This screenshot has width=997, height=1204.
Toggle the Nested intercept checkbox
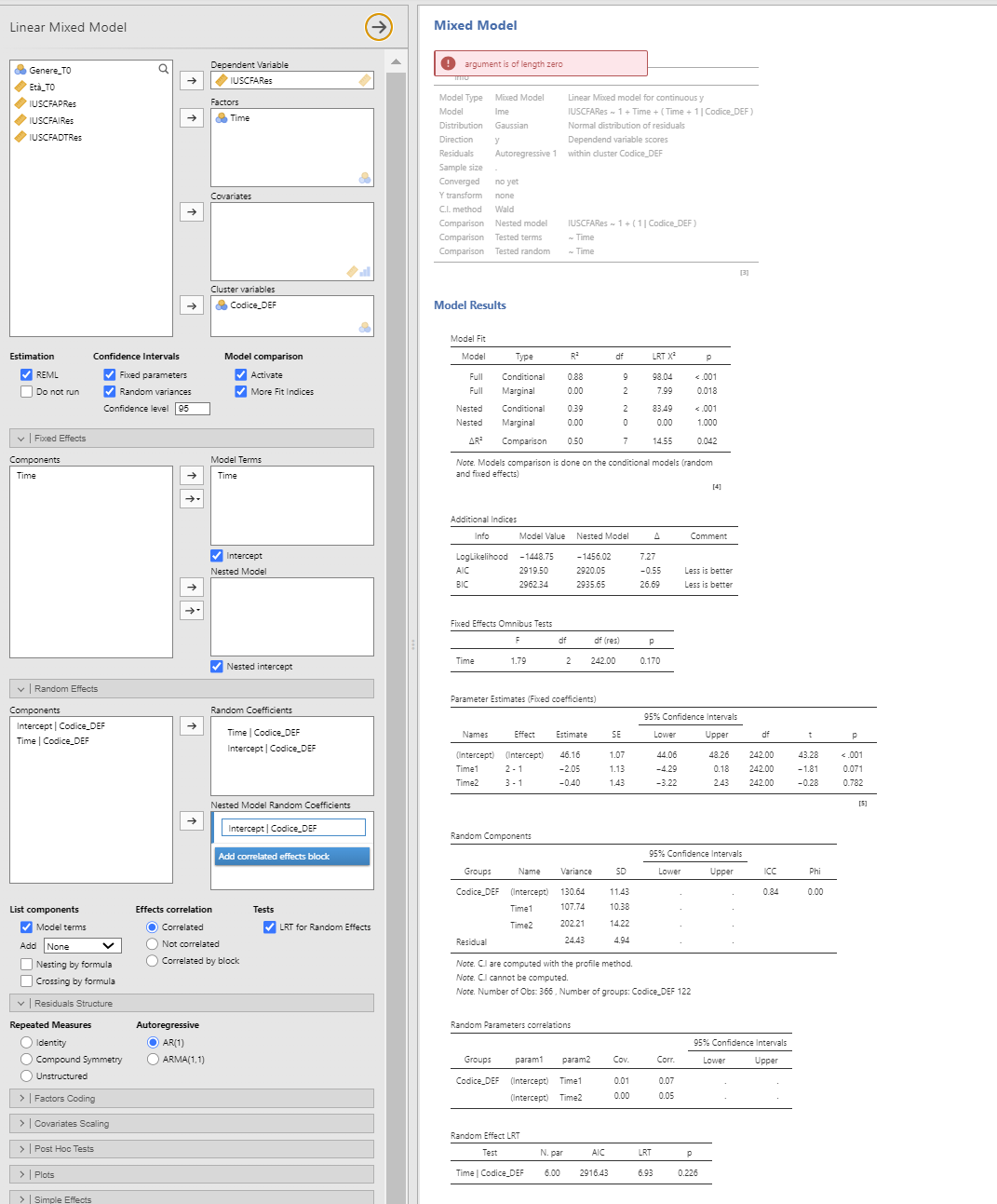pos(216,666)
